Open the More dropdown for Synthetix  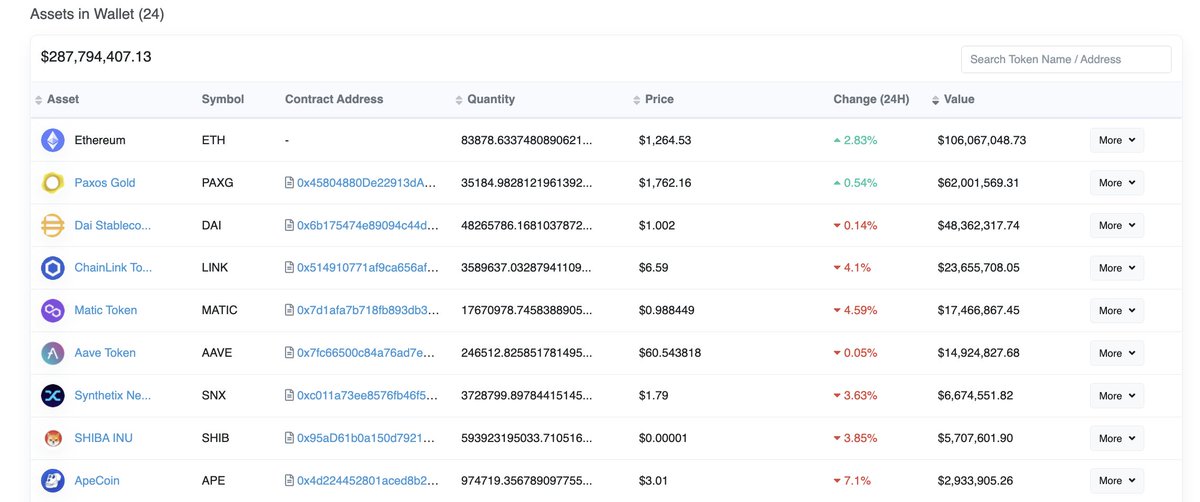coord(1117,395)
